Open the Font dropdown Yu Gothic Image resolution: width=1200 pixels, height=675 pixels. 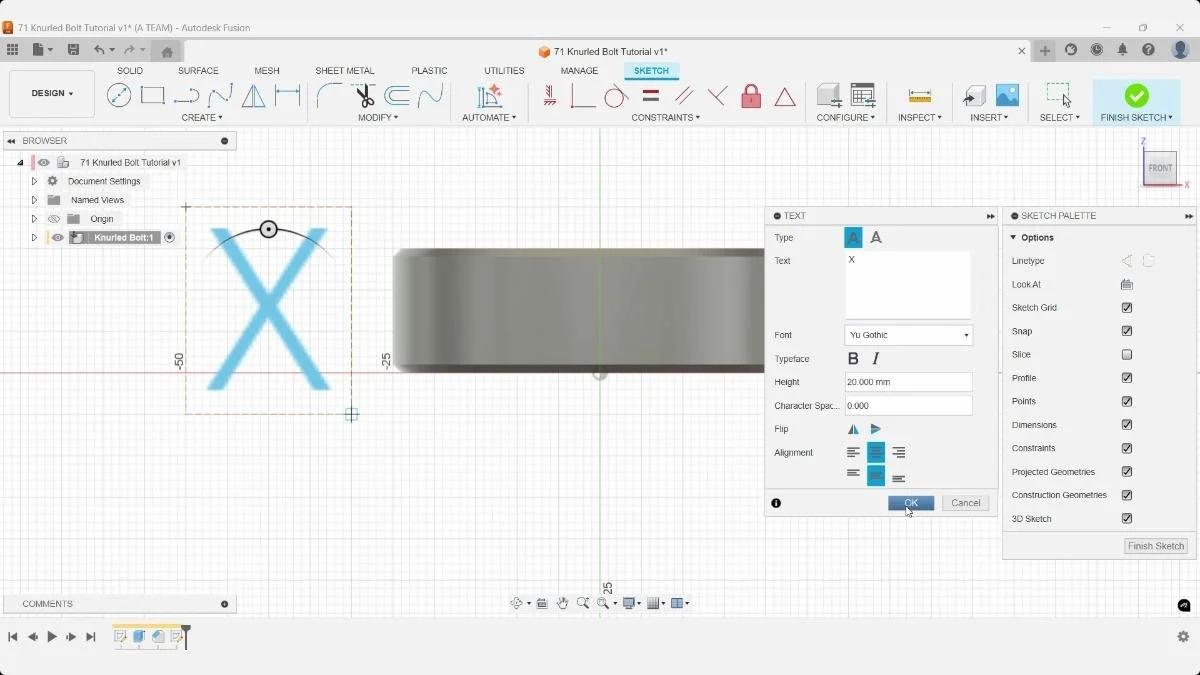click(x=909, y=335)
